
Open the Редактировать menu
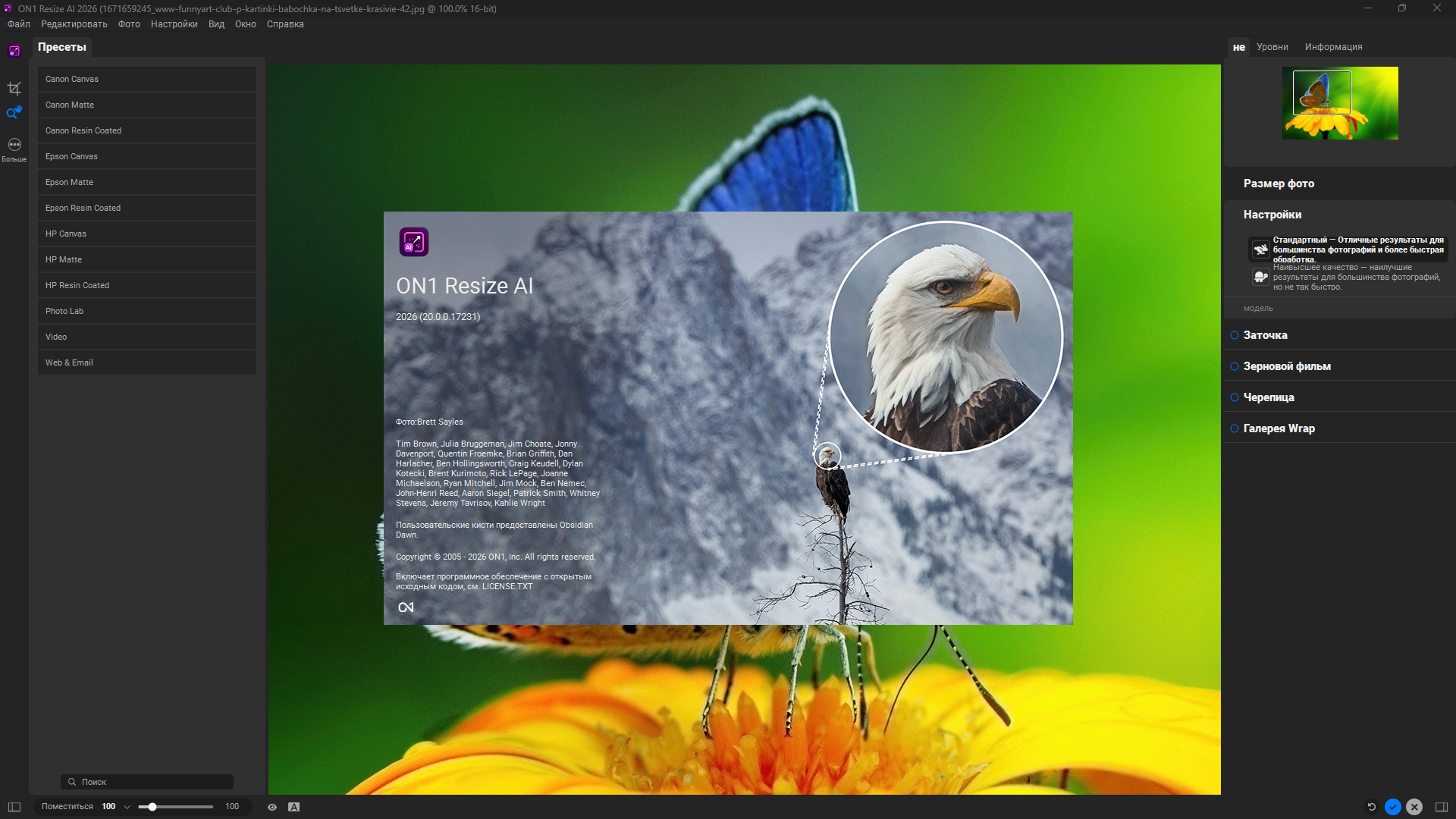coord(74,24)
